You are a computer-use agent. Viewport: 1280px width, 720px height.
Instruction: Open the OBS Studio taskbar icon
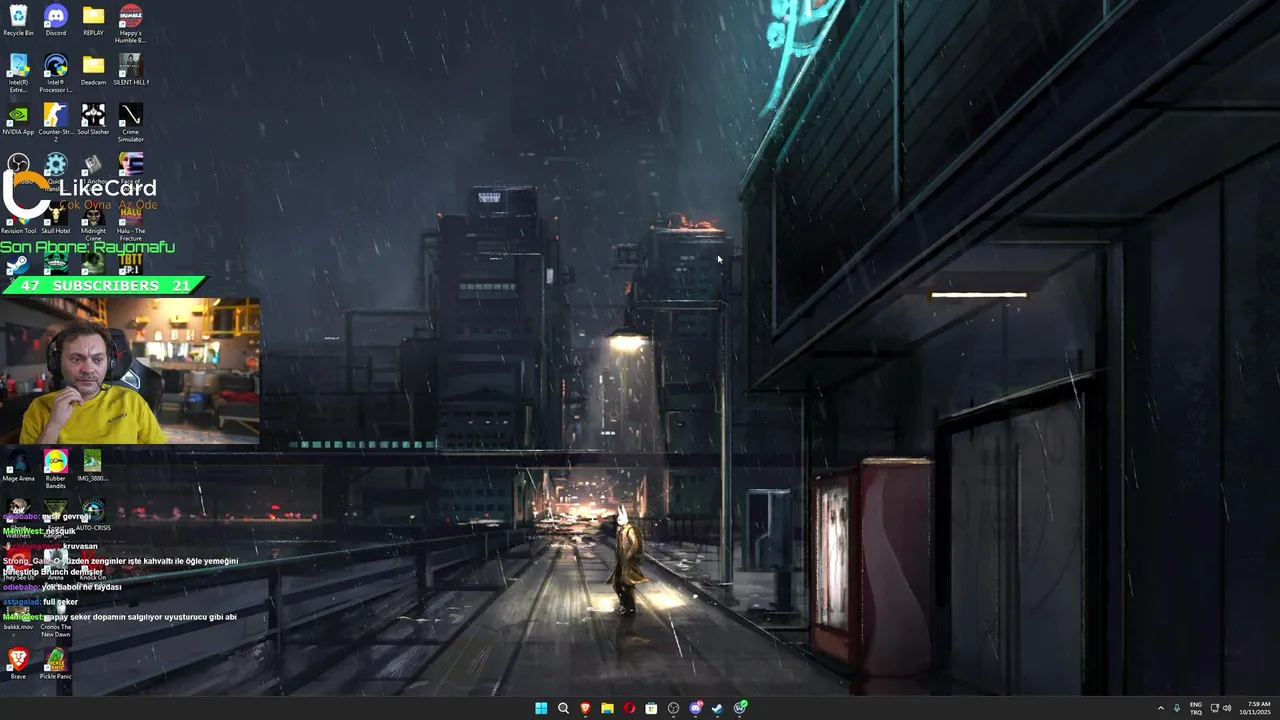pyautogui.click(x=673, y=708)
